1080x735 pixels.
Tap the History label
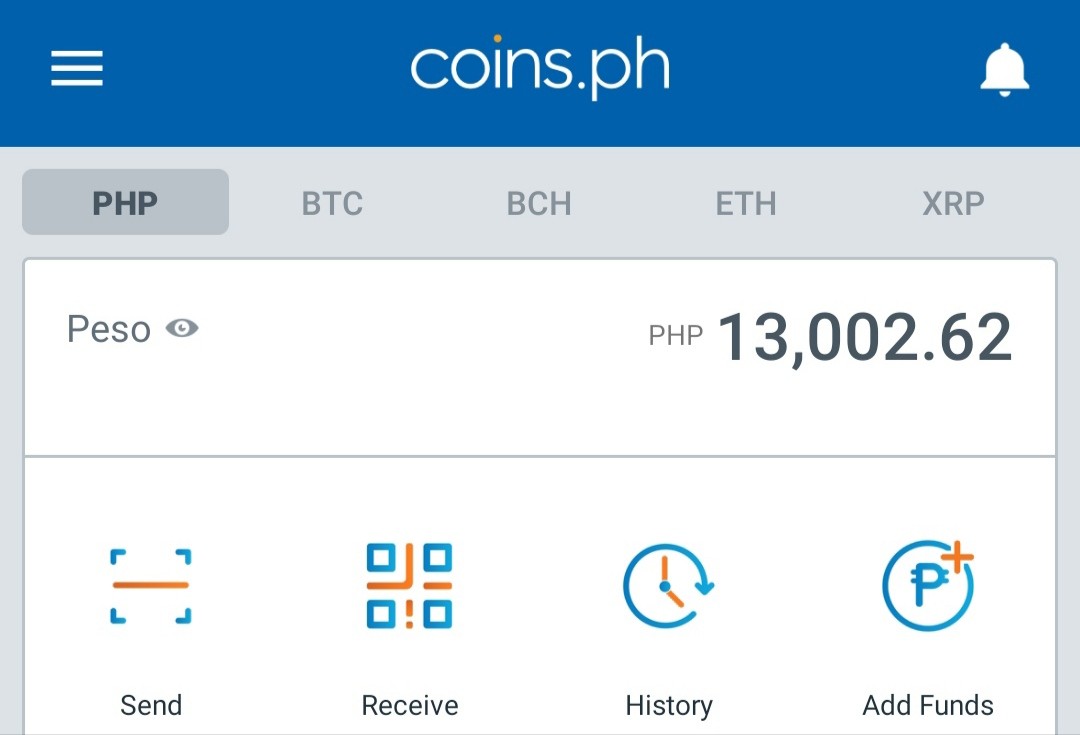tap(669, 705)
